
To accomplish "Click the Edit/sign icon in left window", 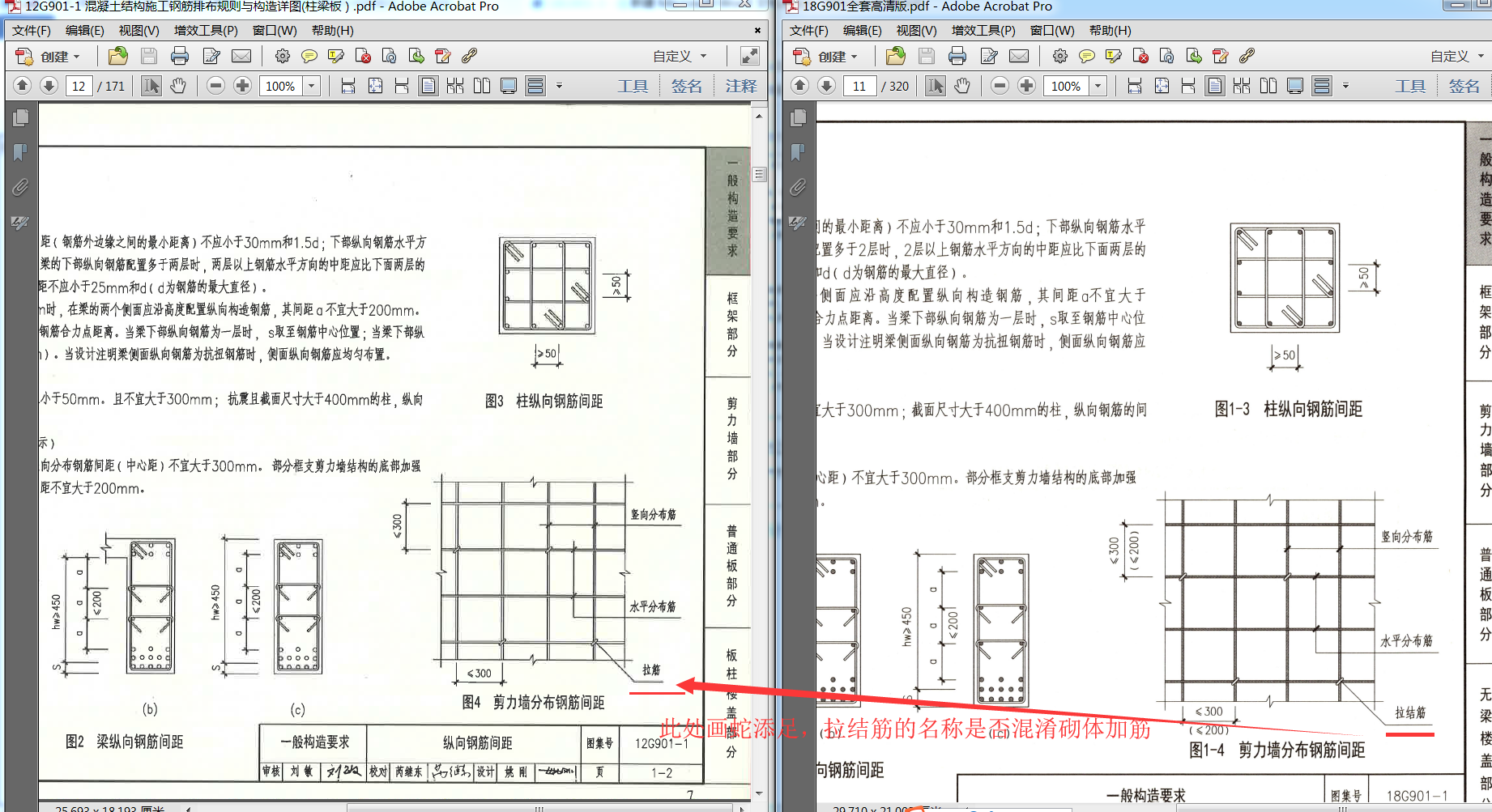I will [x=211, y=56].
